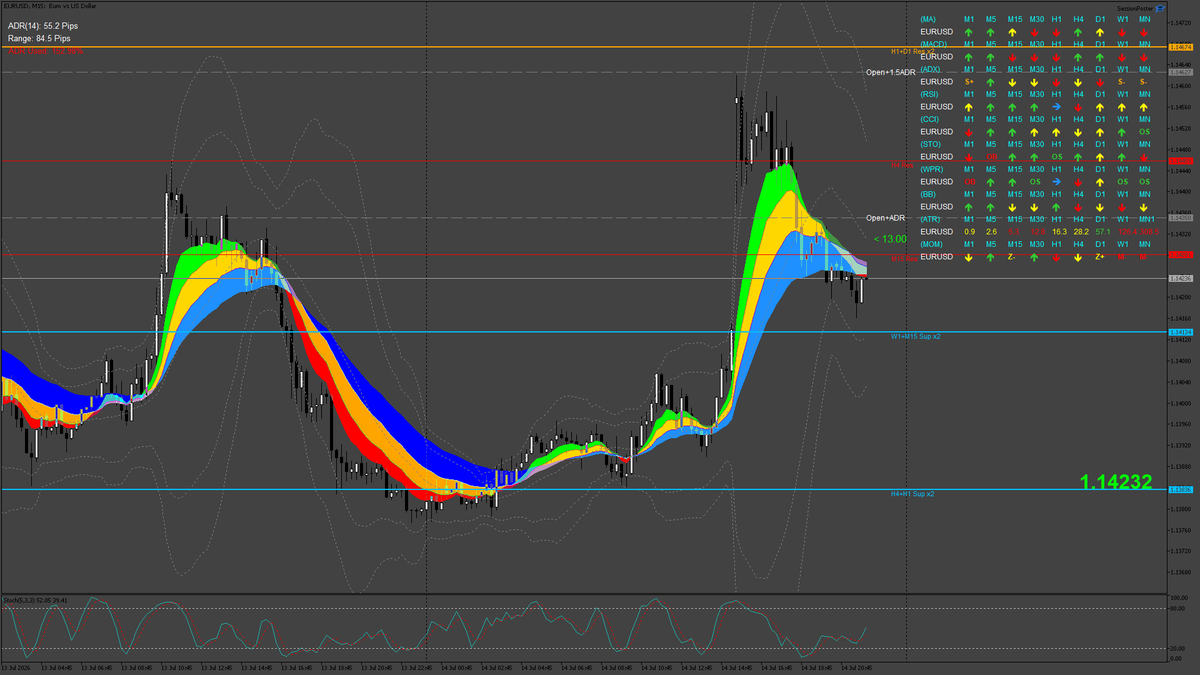Click the CCI row M1 red down arrow

pyautogui.click(x=969, y=132)
